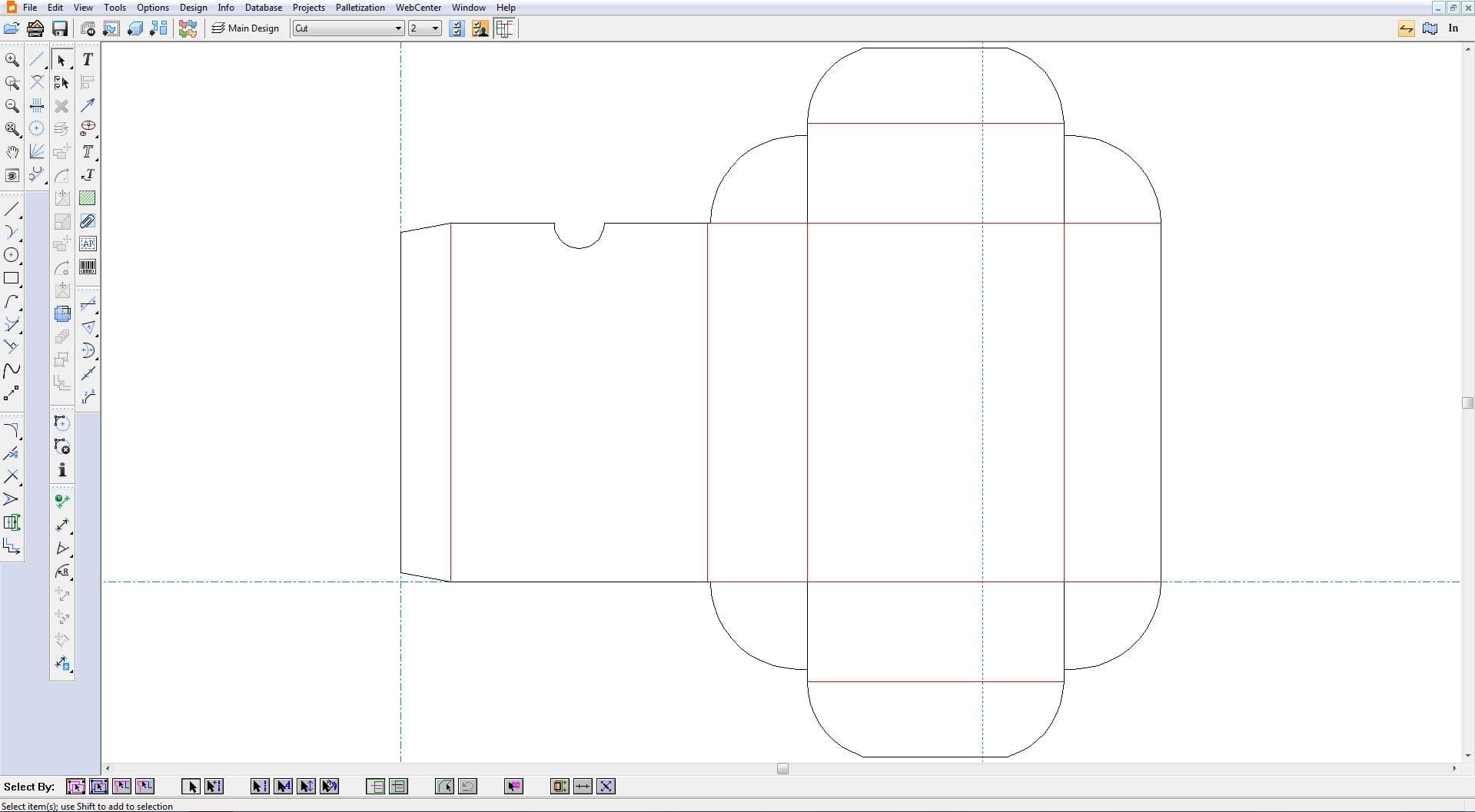Image resolution: width=1475 pixels, height=812 pixels.
Task: Expand the Line tool flyout arrow
Action: point(21,217)
